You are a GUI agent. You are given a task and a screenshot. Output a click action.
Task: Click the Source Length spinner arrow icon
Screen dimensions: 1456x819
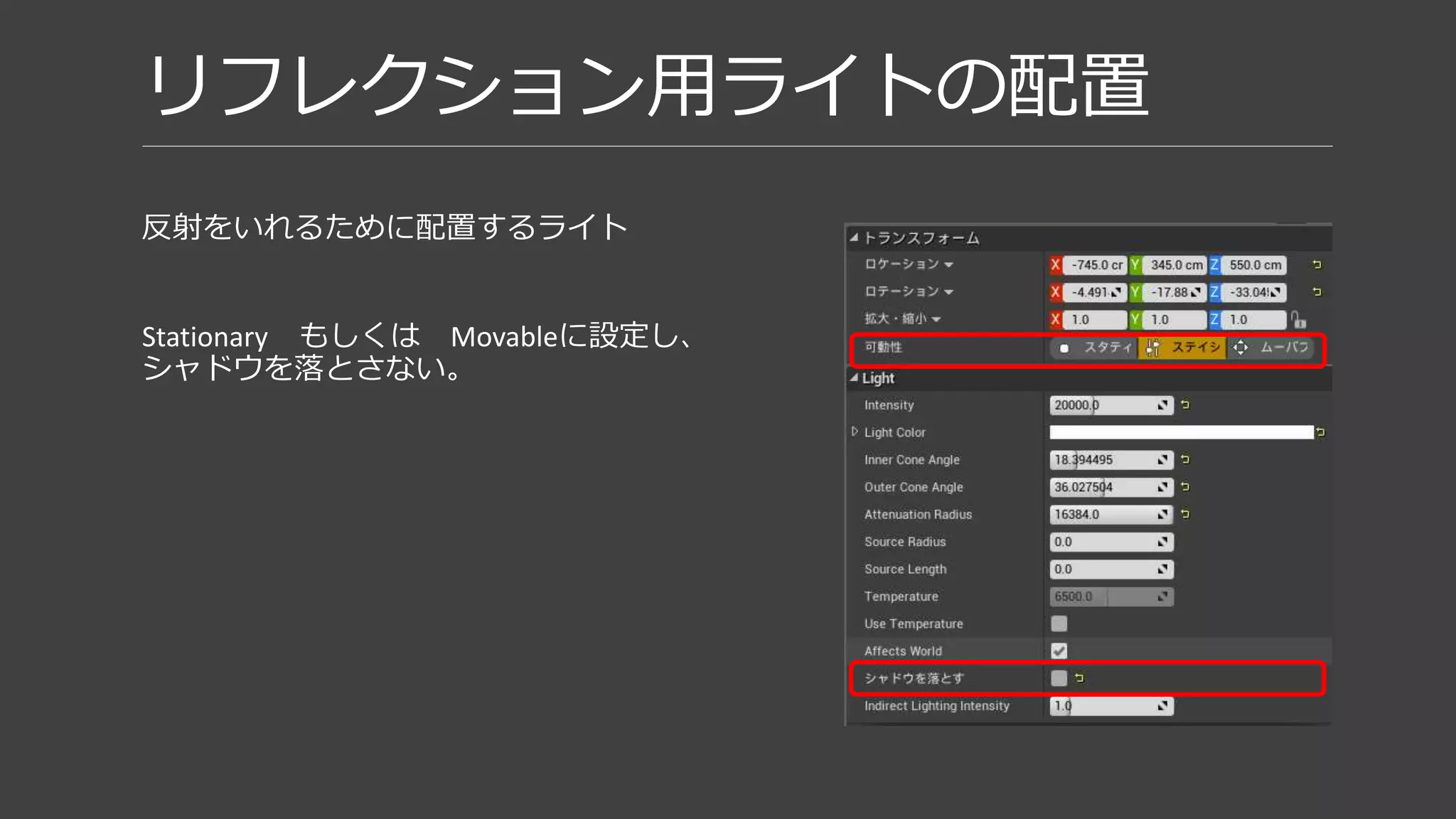tap(1162, 569)
